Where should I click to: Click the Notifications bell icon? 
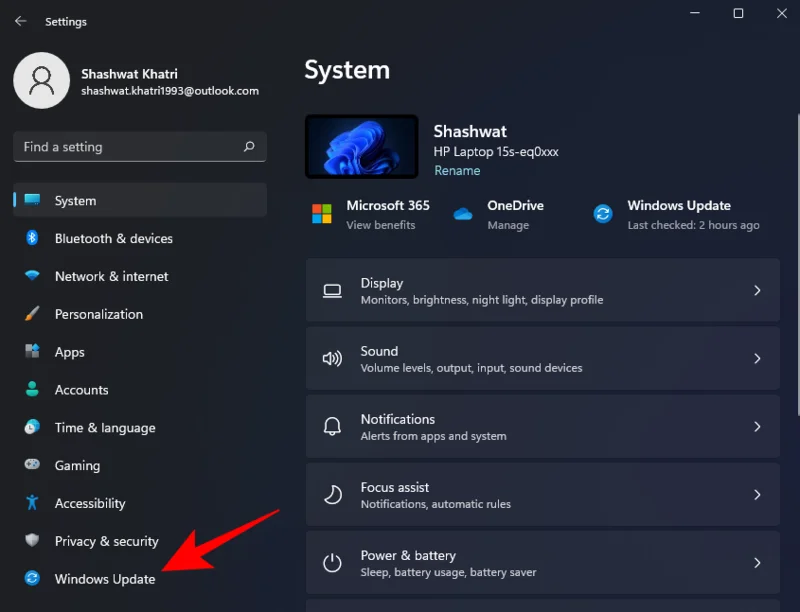333,426
